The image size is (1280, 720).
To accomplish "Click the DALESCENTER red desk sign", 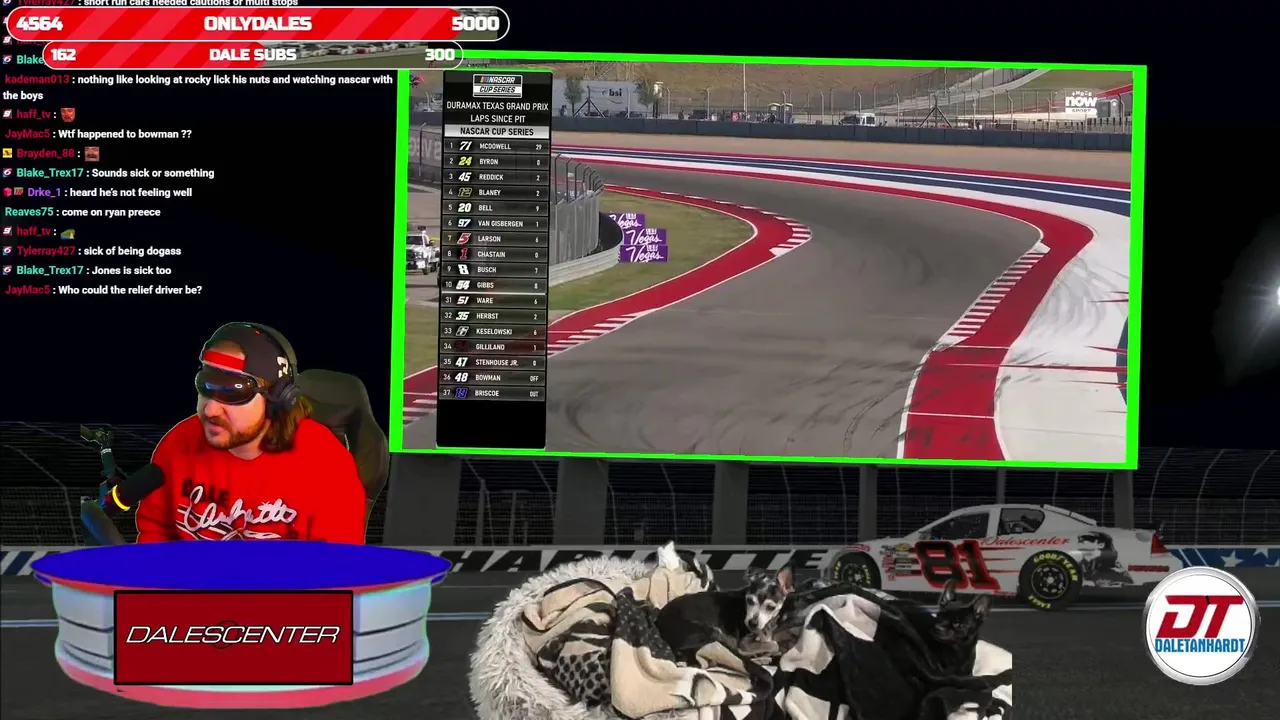I will (x=233, y=636).
